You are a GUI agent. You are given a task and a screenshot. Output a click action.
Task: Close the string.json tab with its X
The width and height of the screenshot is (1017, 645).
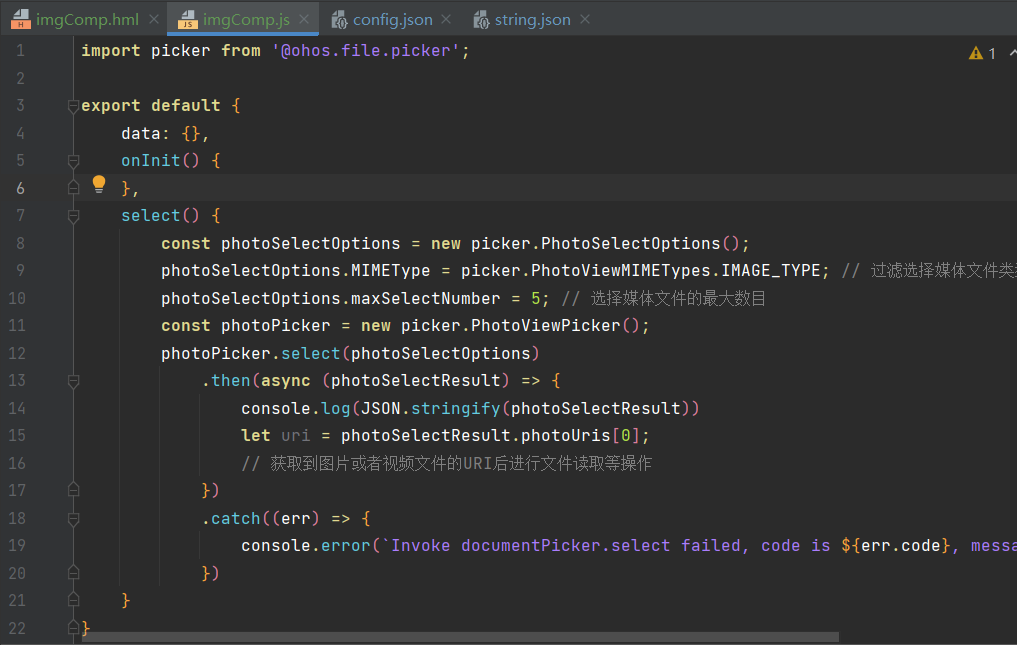click(585, 17)
